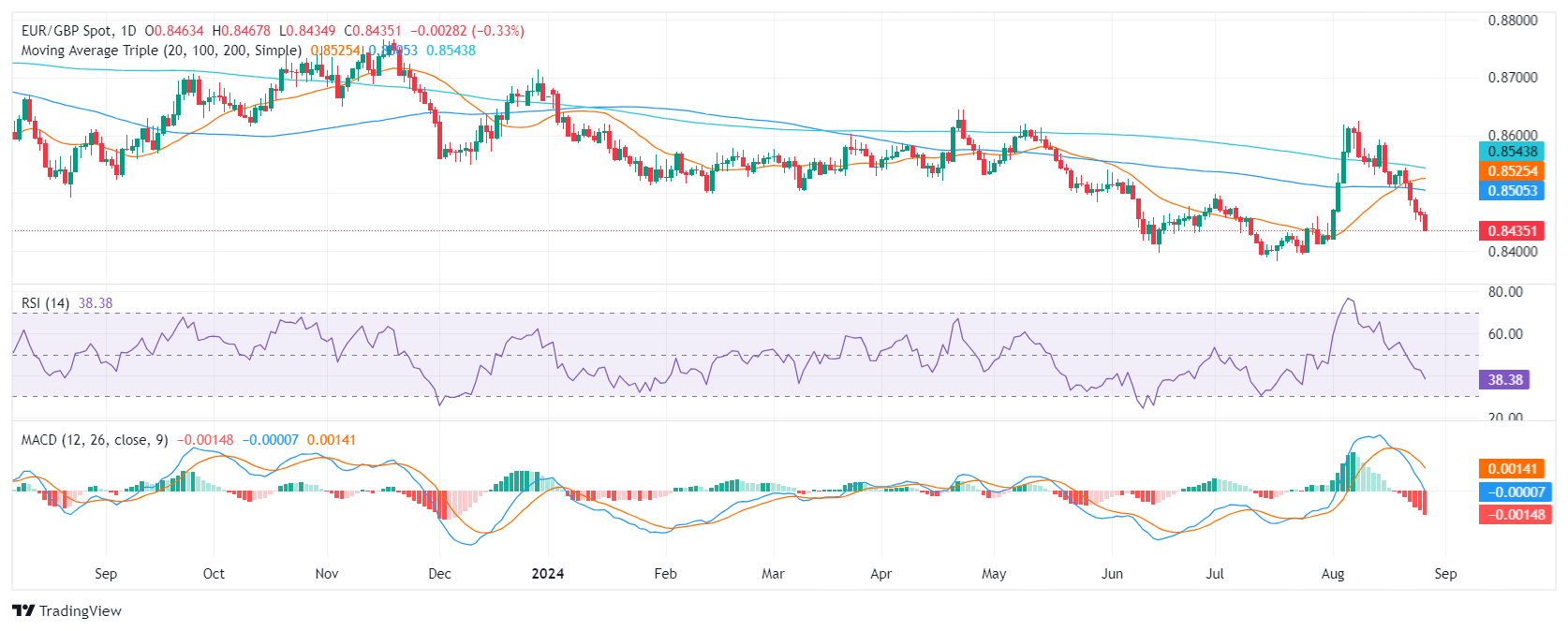
Task: Click the orange MACD tag 0.00141
Action: pyautogui.click(x=1512, y=470)
